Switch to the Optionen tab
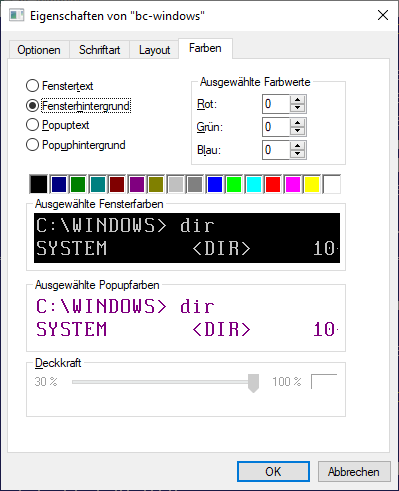Viewport: 399px width, 491px height. [x=39, y=50]
